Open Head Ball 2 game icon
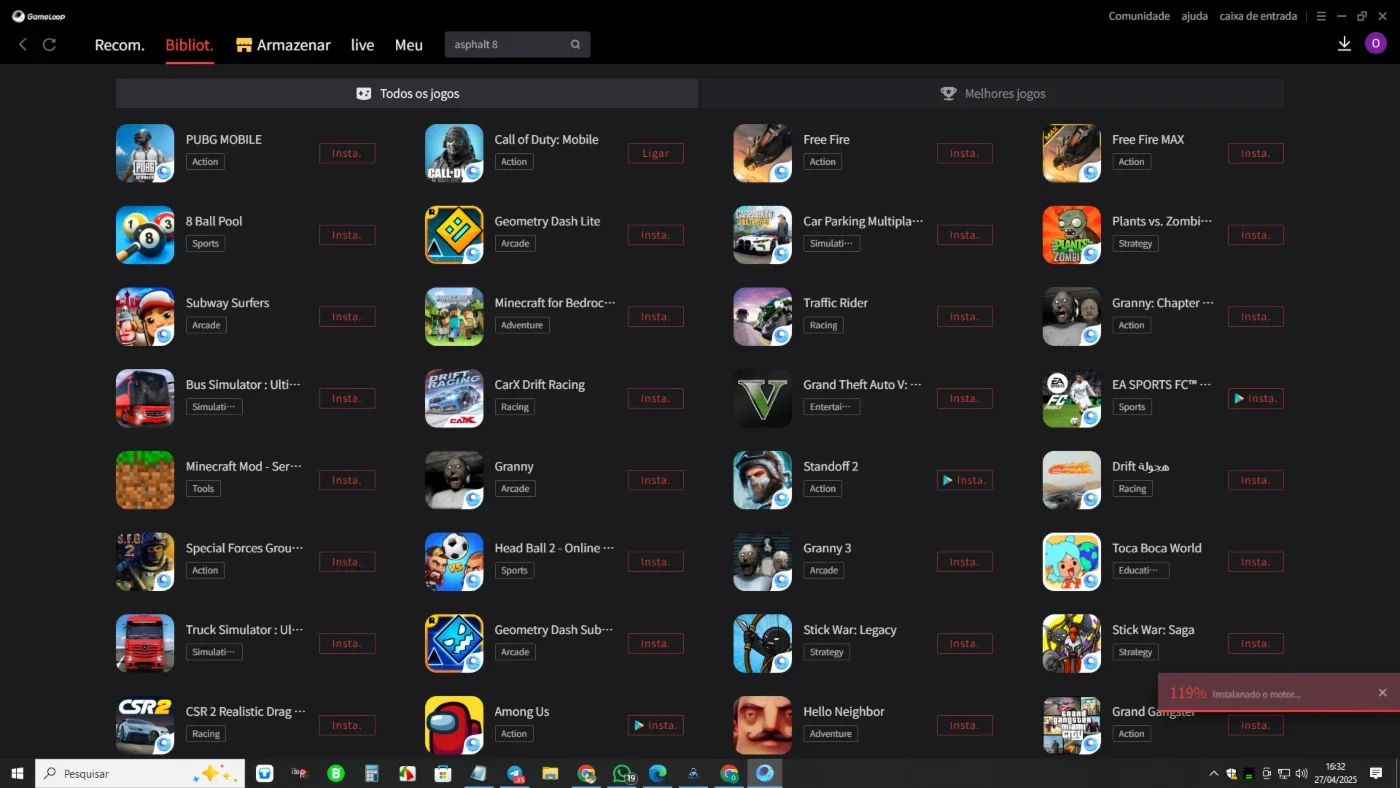1400x788 pixels. pos(454,562)
